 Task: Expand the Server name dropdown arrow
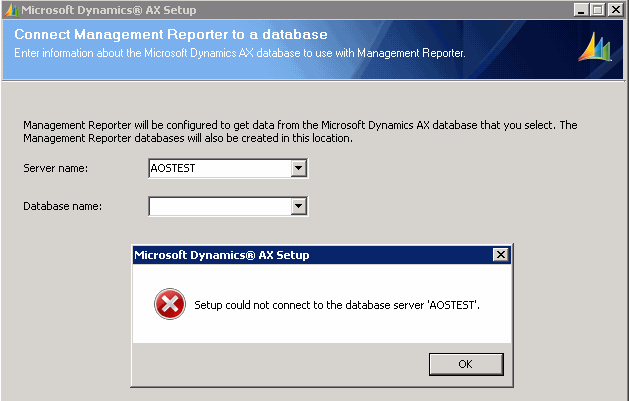pos(298,168)
